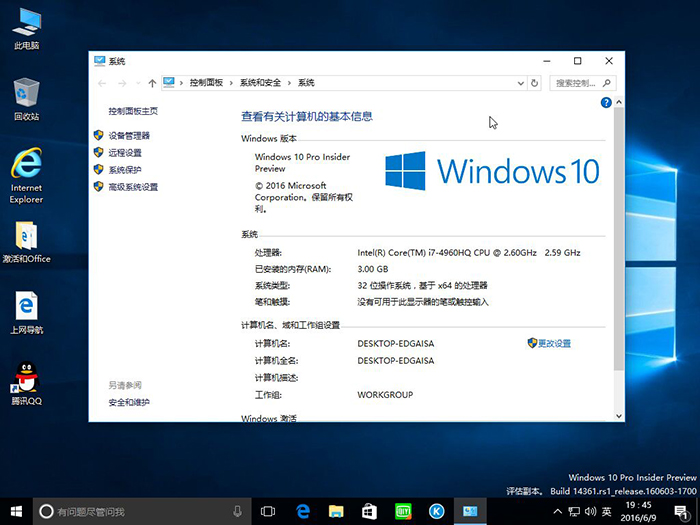700x525 pixels.
Task: Open the blue help question mark icon
Action: (606, 103)
